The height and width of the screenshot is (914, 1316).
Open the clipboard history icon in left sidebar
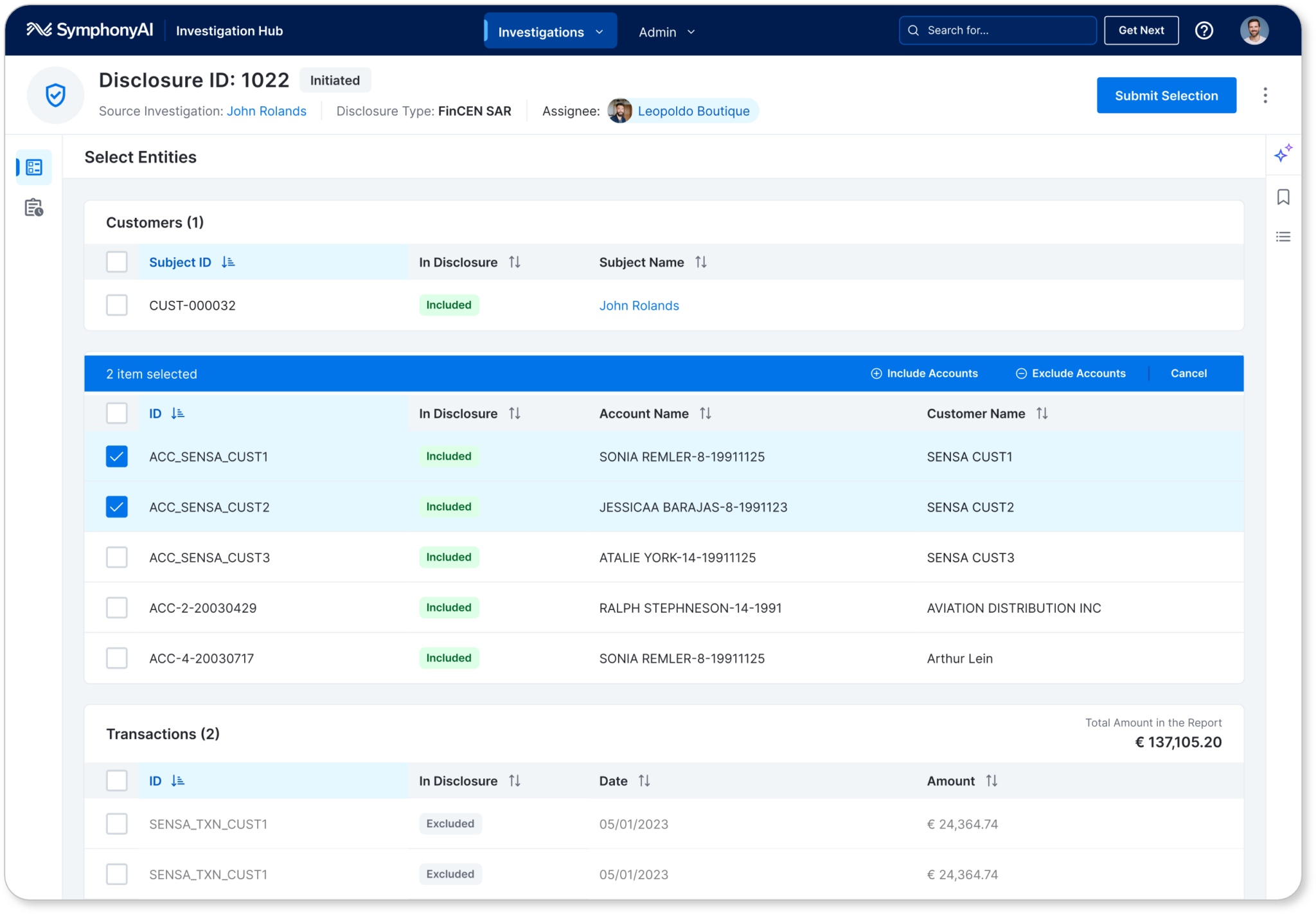coord(34,208)
